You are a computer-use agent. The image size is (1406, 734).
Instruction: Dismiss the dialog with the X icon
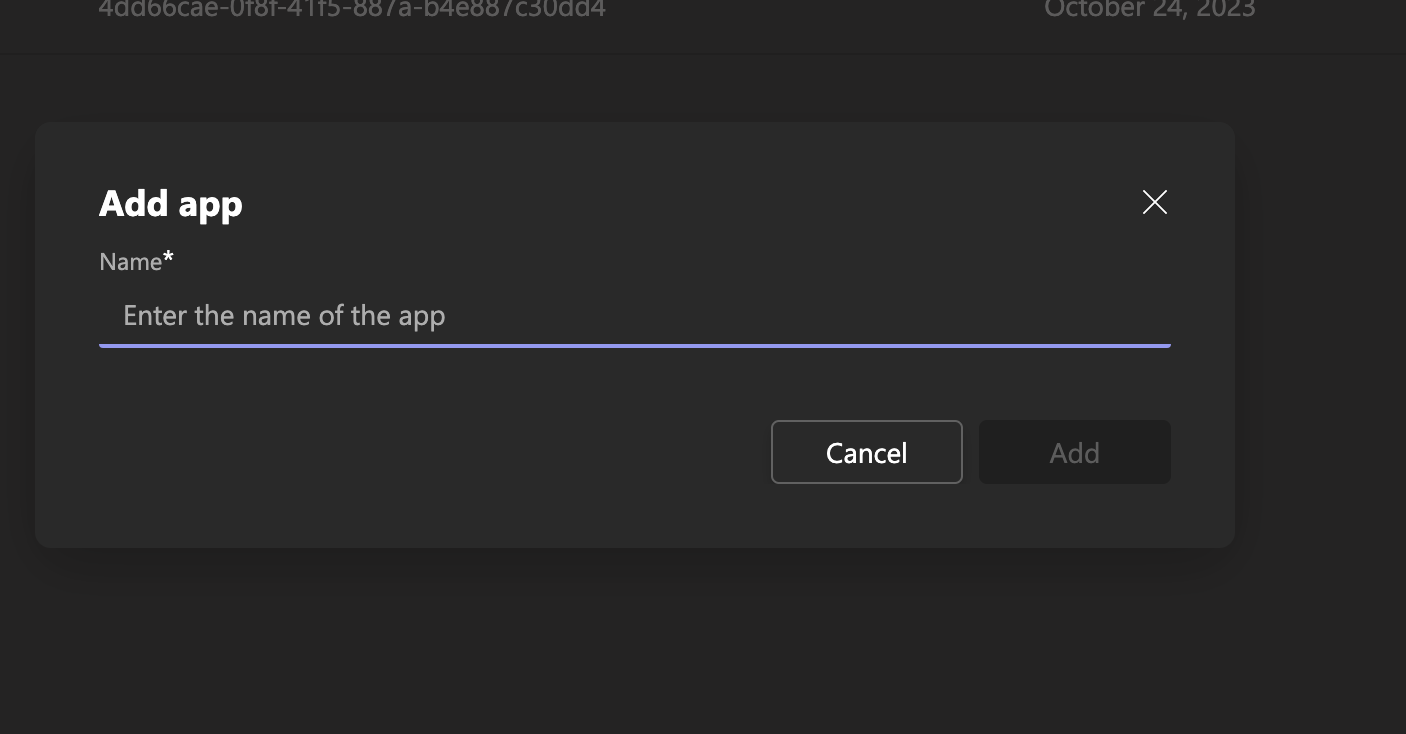[x=1154, y=202]
